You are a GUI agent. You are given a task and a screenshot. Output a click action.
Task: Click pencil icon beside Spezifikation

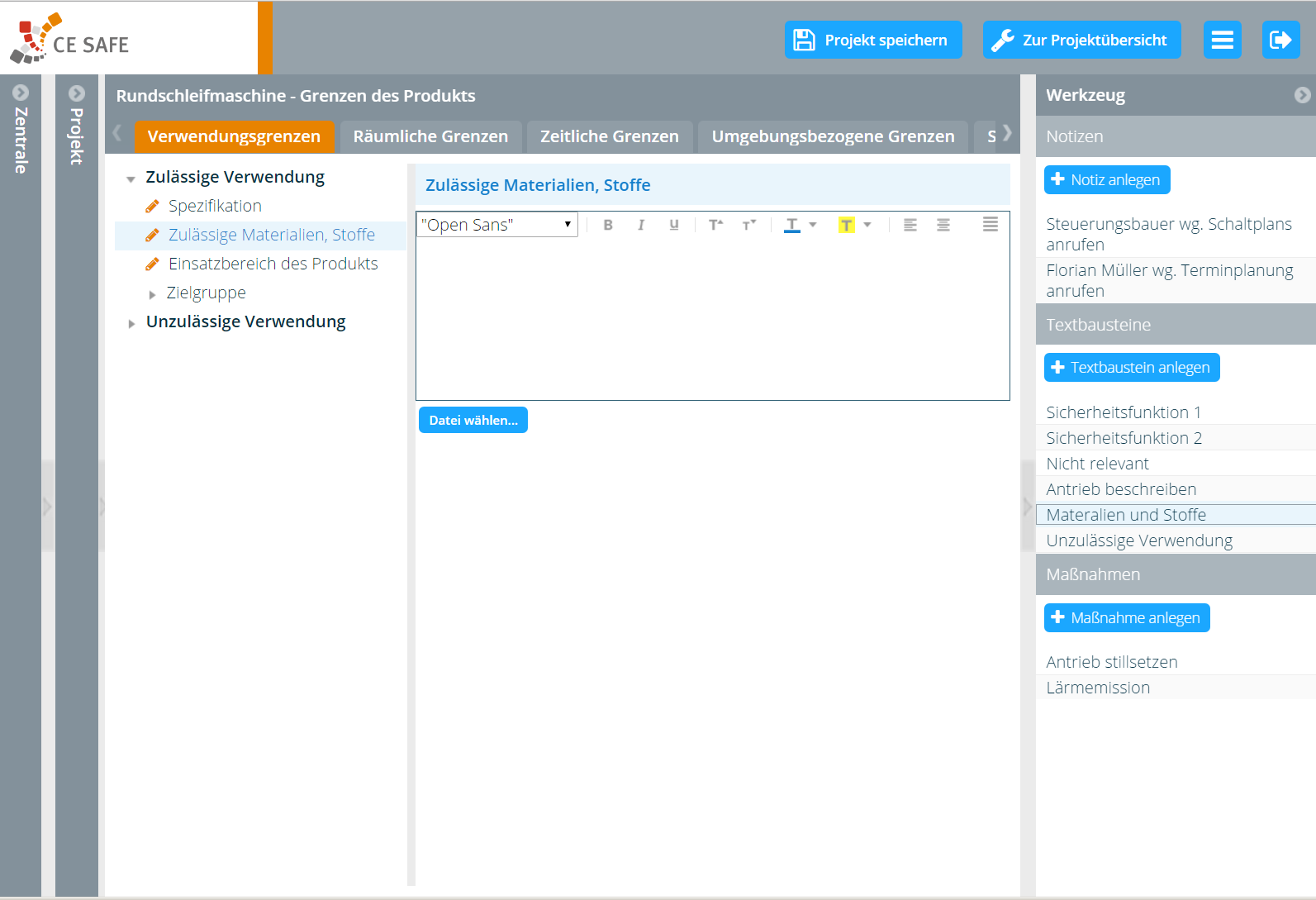tap(152, 206)
